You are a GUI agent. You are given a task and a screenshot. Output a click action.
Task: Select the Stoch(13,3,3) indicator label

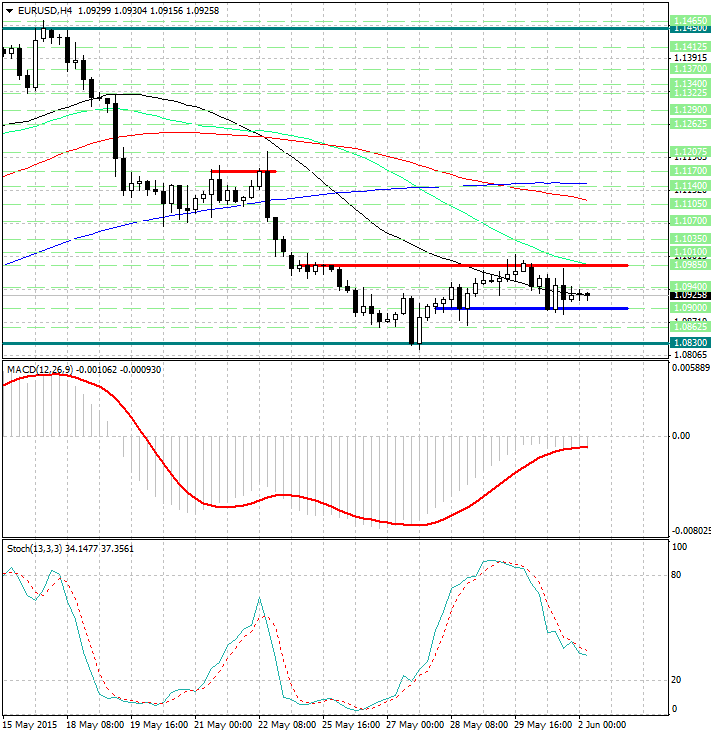tap(35, 548)
